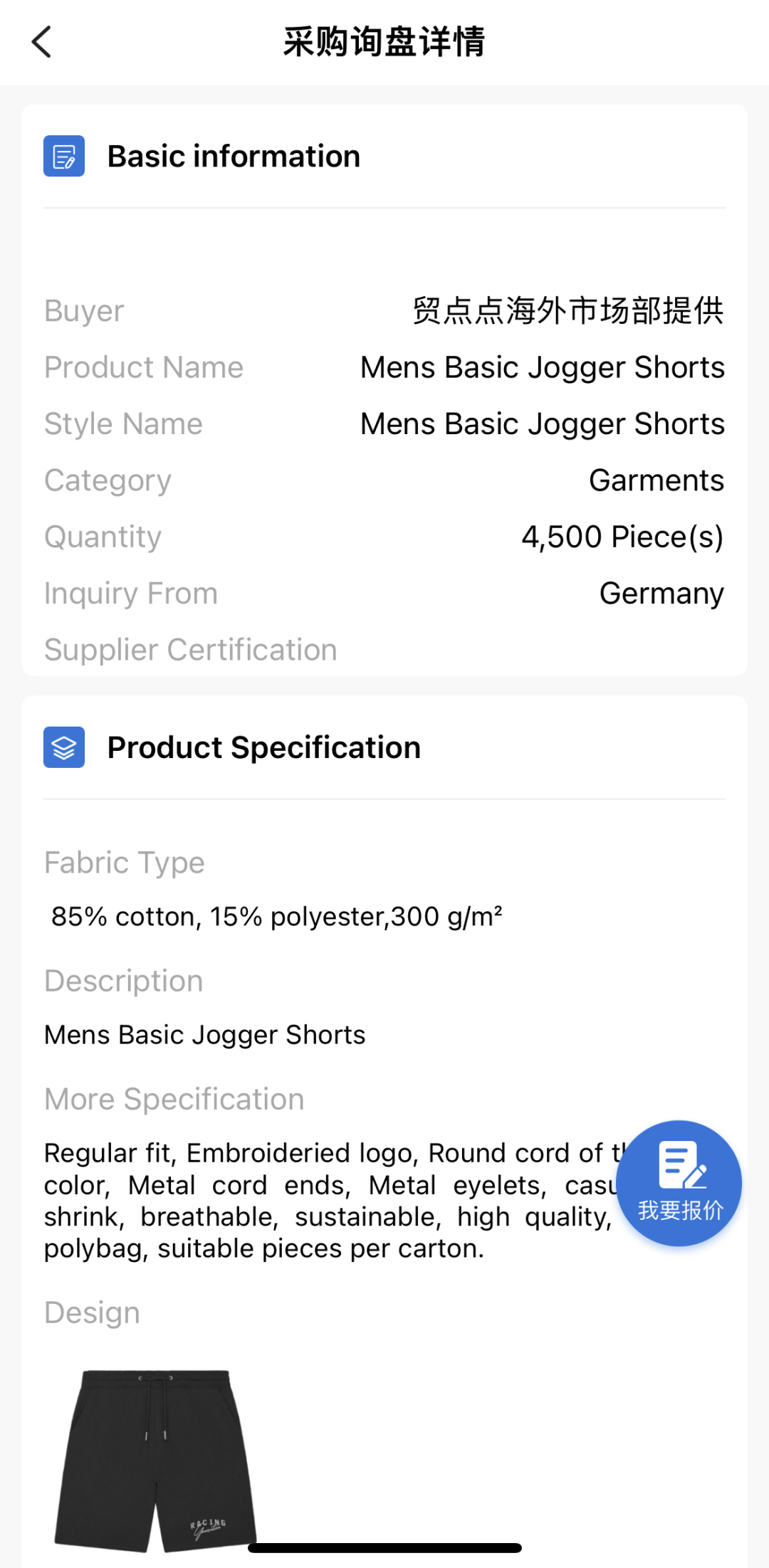Tap the Product Name value text

pos(542,368)
